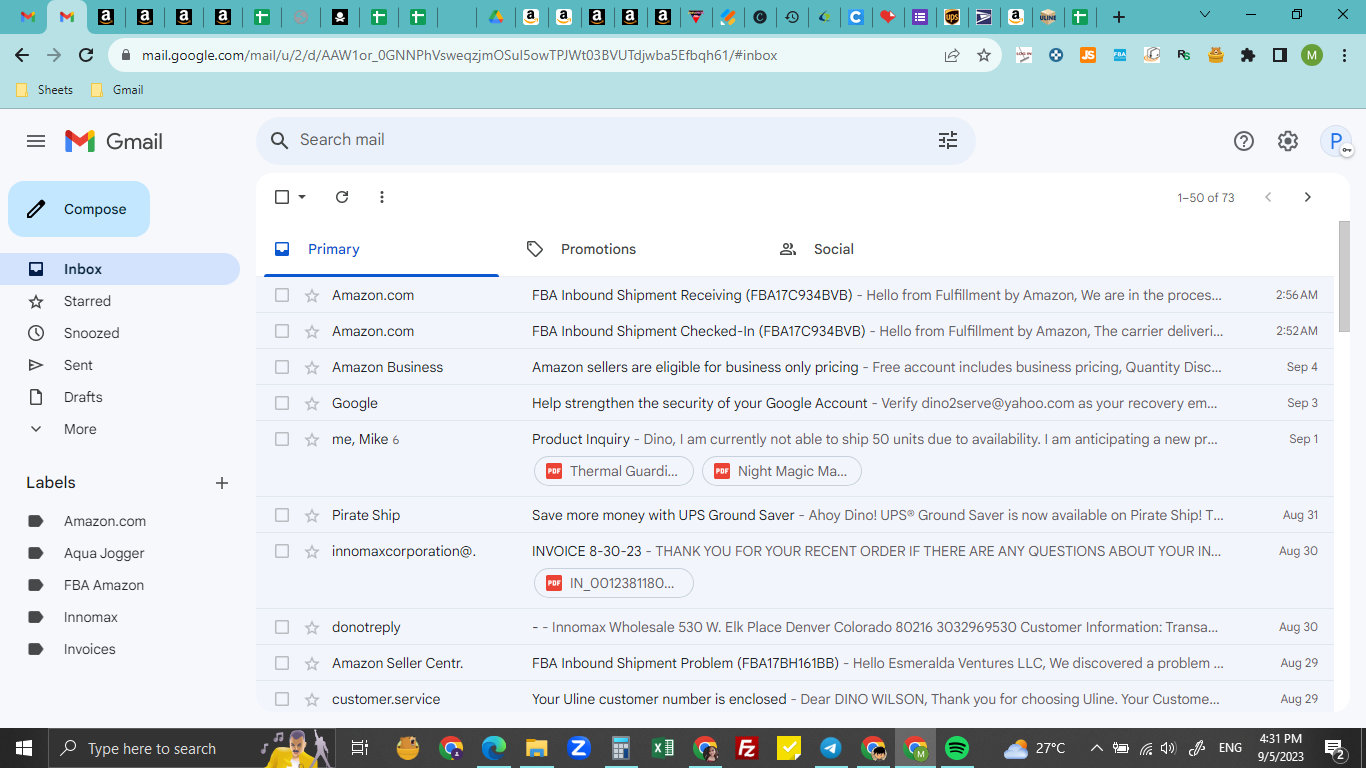Open Excel from the taskbar
1366x768 pixels.
click(663, 748)
